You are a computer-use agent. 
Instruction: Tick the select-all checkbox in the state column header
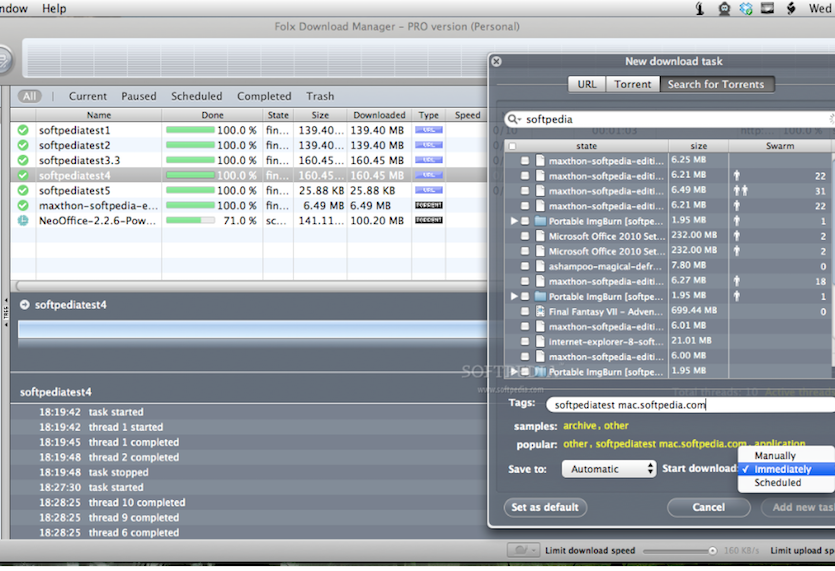pyautogui.click(x=512, y=146)
